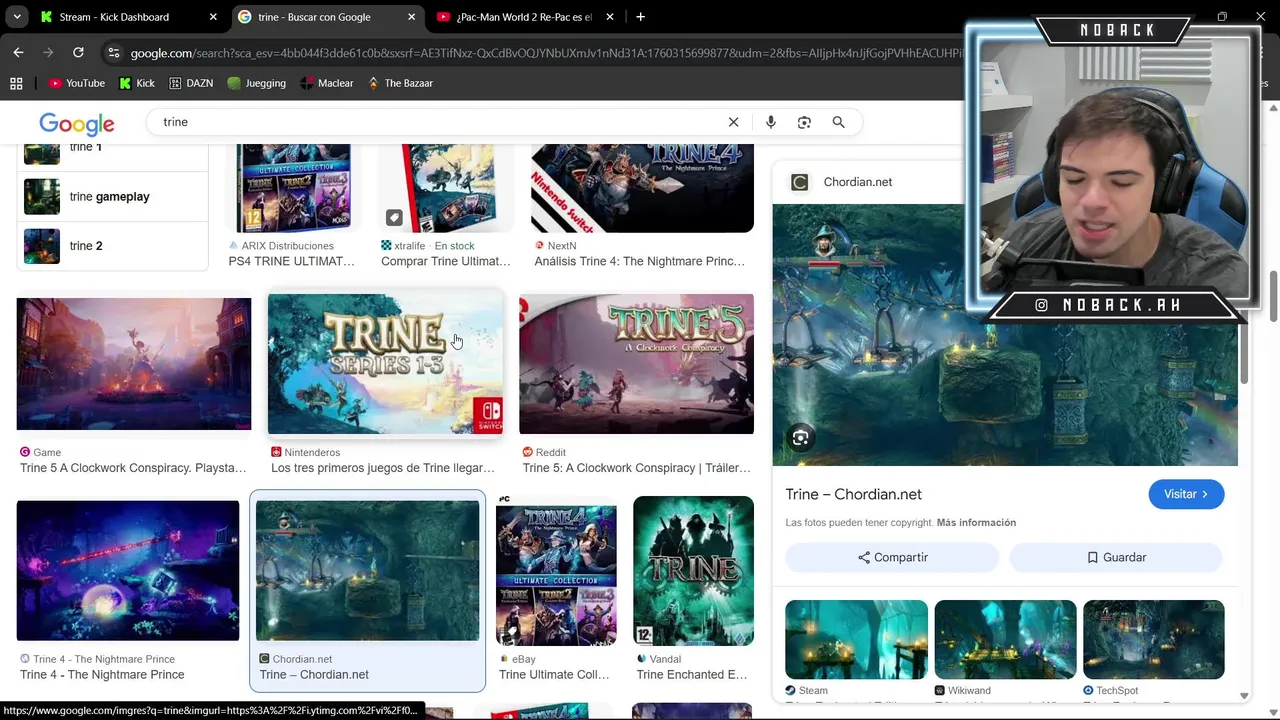Click the large Trine preview image
This screenshot has width=1280, height=720.
pos(1005,335)
